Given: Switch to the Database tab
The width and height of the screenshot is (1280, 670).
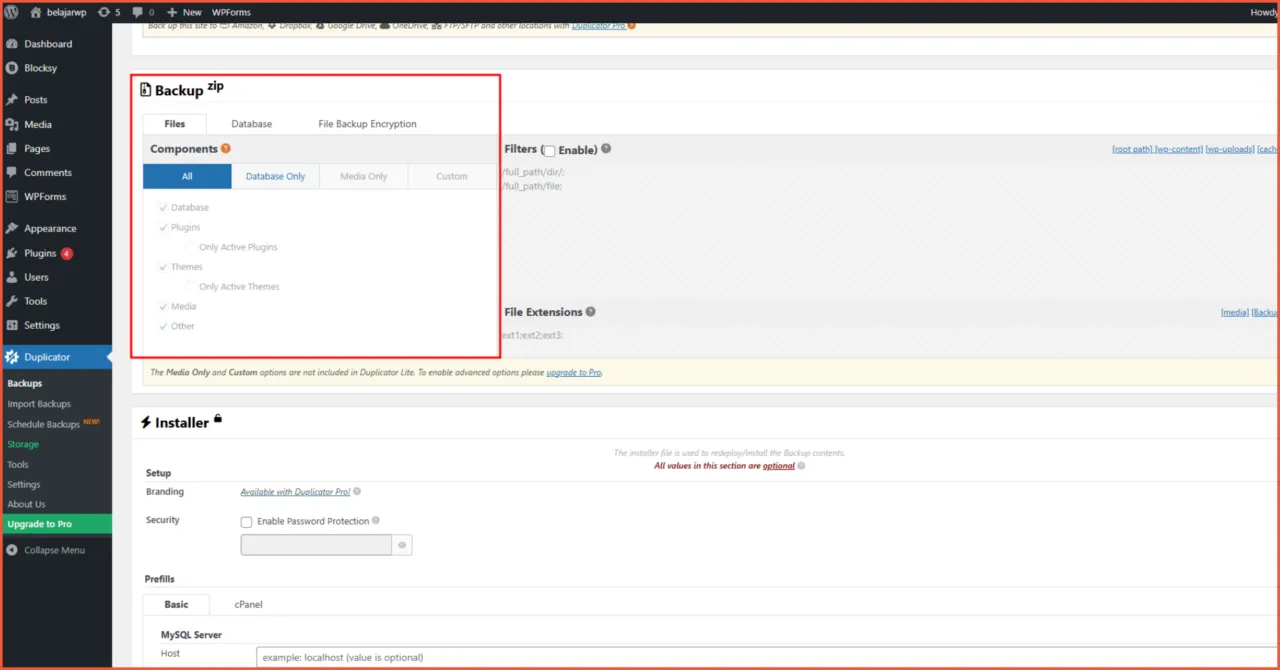Looking at the screenshot, I should pos(251,123).
